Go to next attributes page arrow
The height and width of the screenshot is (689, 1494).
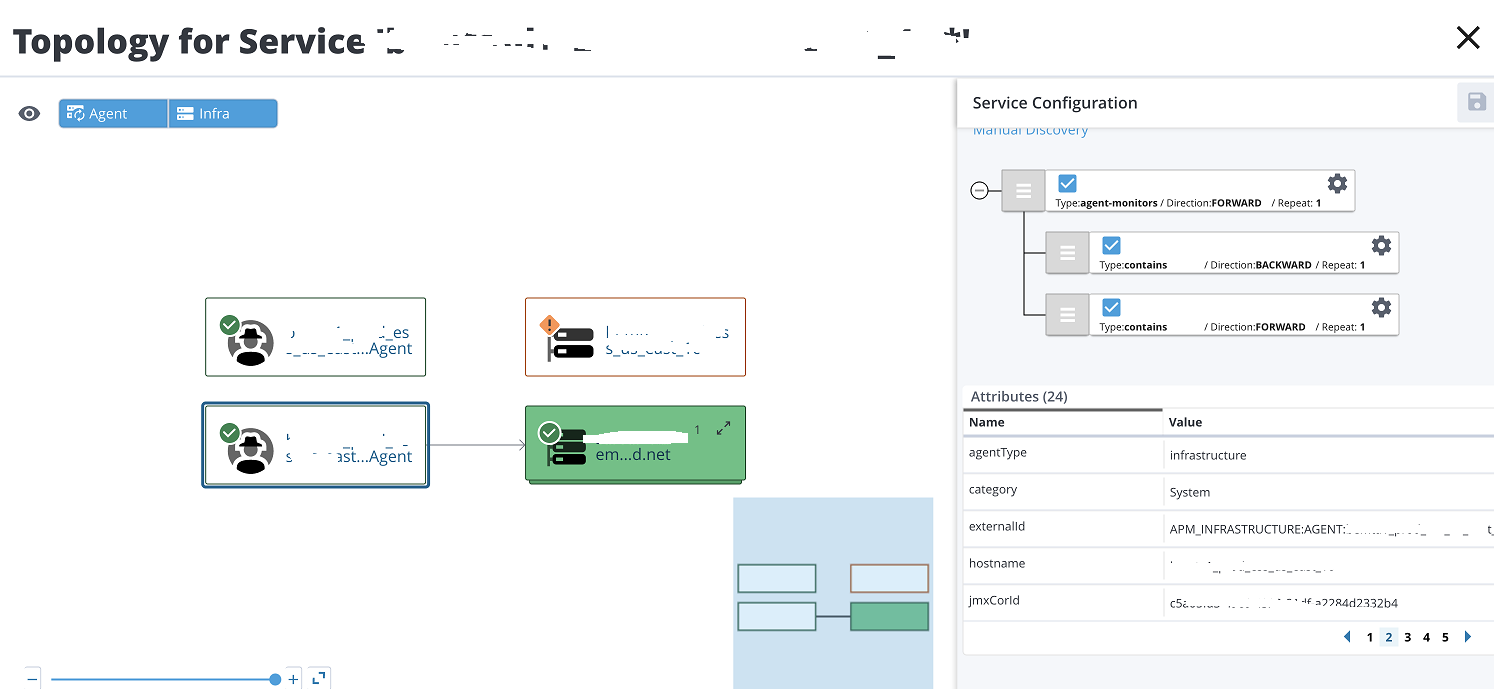pos(1468,637)
